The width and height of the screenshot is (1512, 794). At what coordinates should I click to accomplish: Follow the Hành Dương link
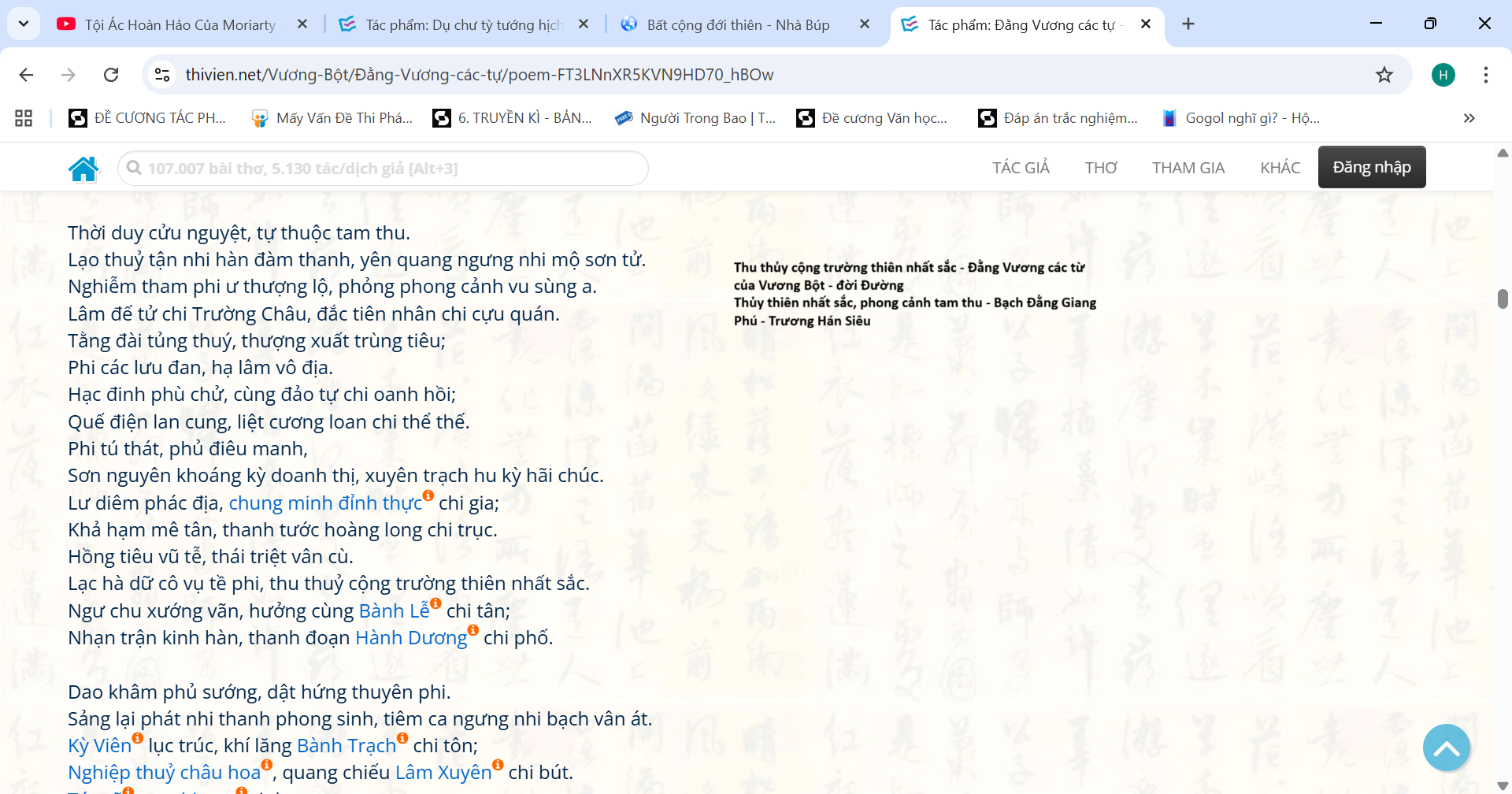pyautogui.click(x=411, y=638)
